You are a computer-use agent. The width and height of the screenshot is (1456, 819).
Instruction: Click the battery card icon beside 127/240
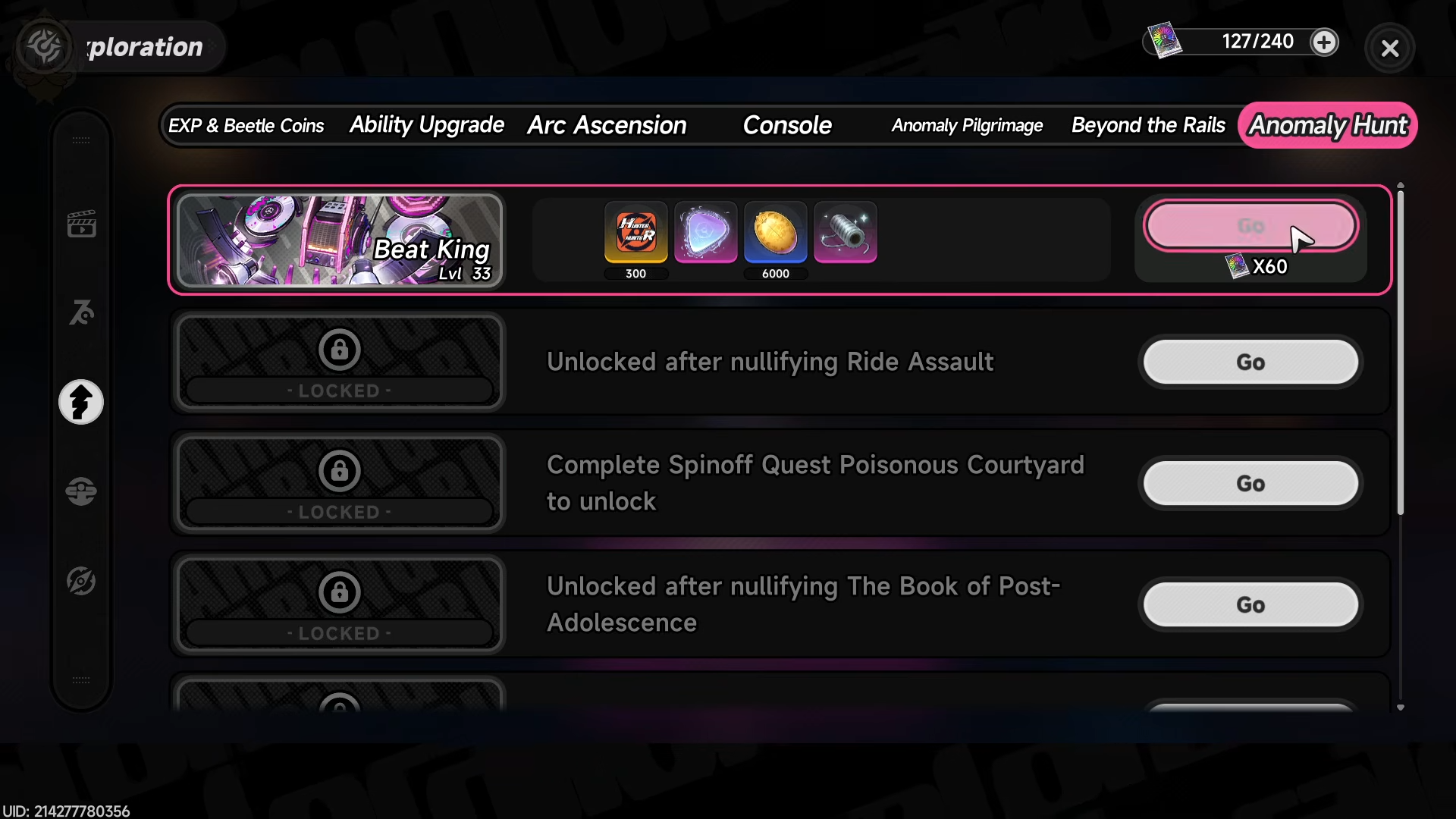point(1164,40)
